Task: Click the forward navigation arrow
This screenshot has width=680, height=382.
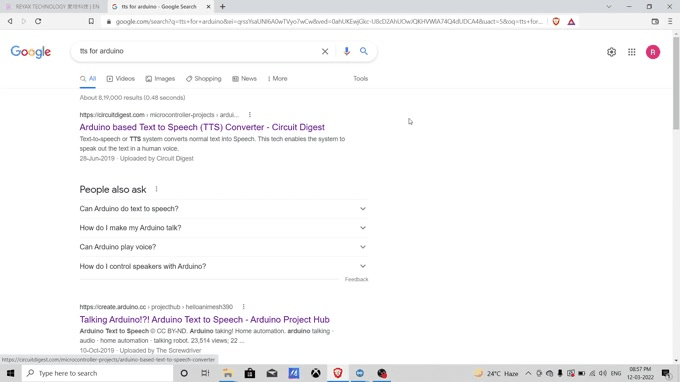Action: (23, 21)
